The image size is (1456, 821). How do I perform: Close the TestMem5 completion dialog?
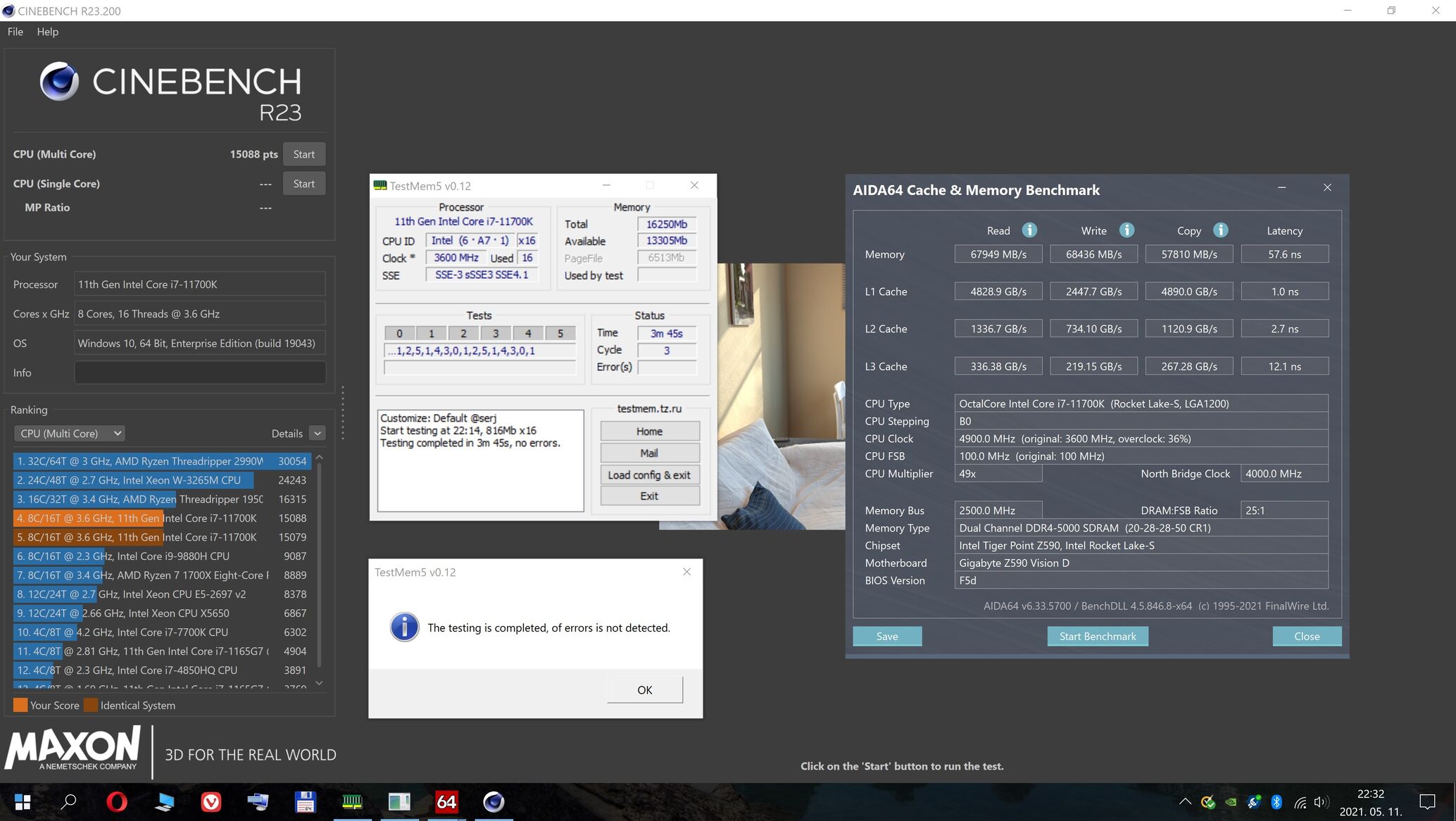click(x=686, y=572)
